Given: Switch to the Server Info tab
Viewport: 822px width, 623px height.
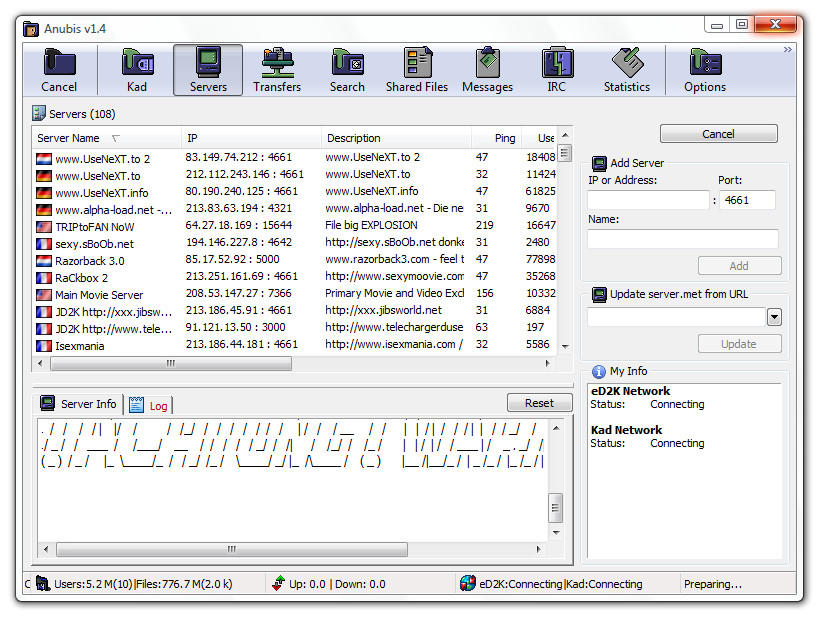Looking at the screenshot, I should pyautogui.click(x=79, y=404).
